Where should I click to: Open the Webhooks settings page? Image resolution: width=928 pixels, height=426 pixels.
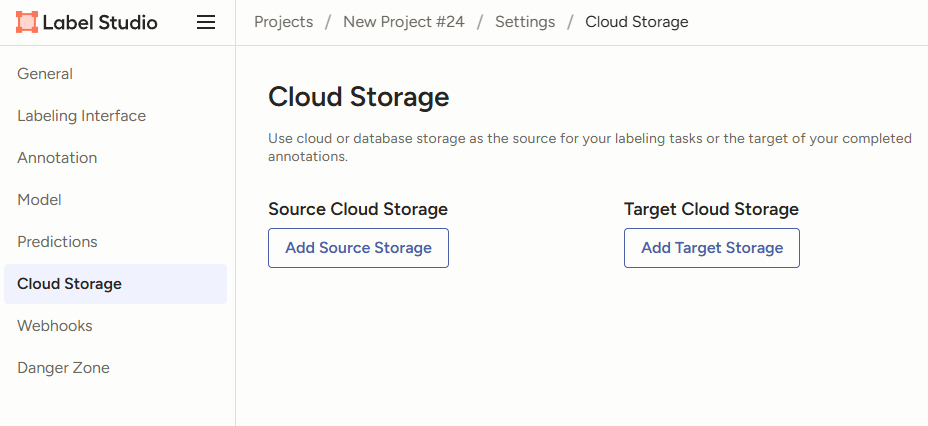click(55, 326)
